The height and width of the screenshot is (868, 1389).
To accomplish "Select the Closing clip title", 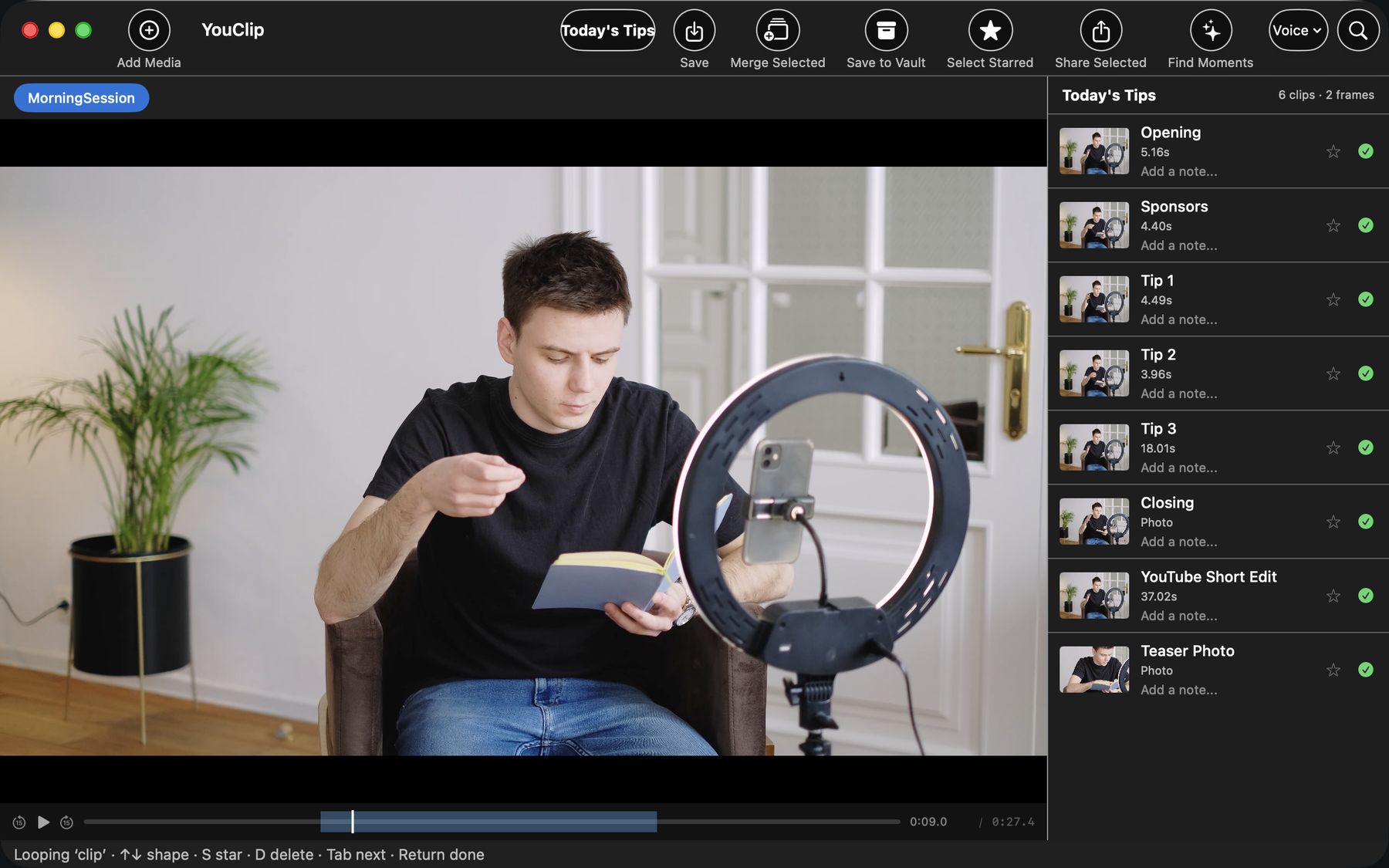I will pyautogui.click(x=1167, y=503).
